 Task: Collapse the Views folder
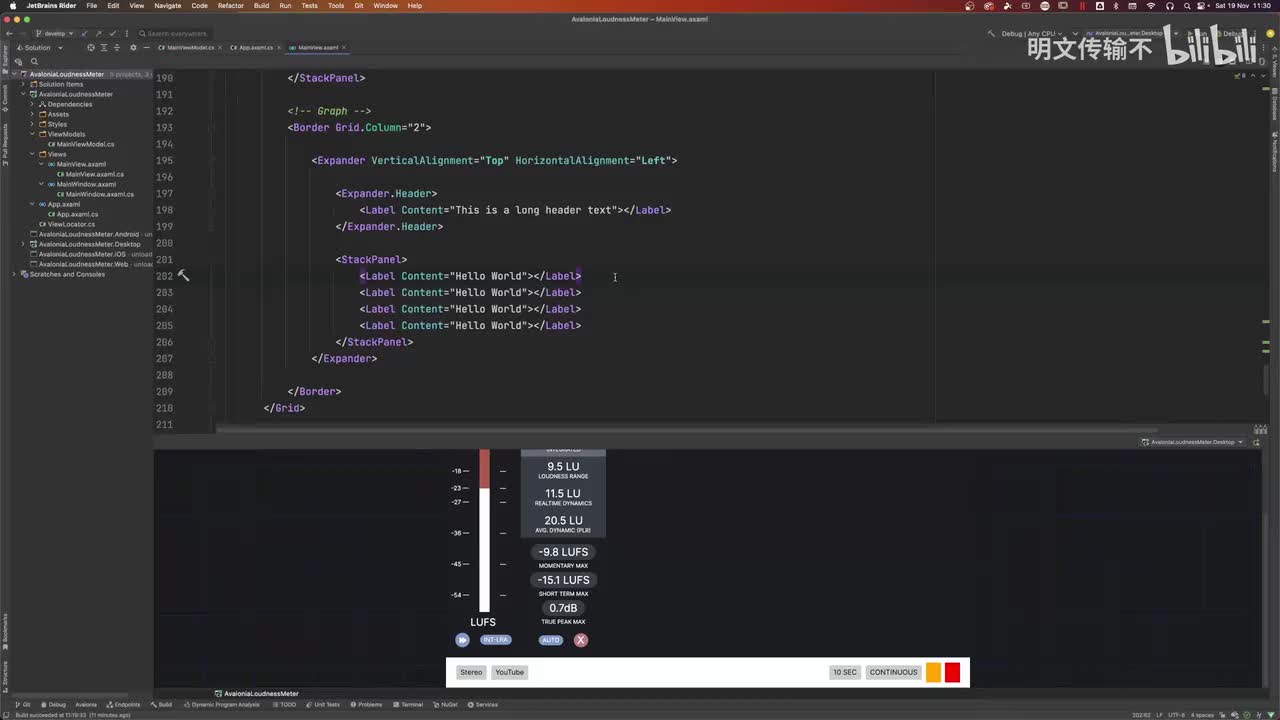(x=32, y=154)
